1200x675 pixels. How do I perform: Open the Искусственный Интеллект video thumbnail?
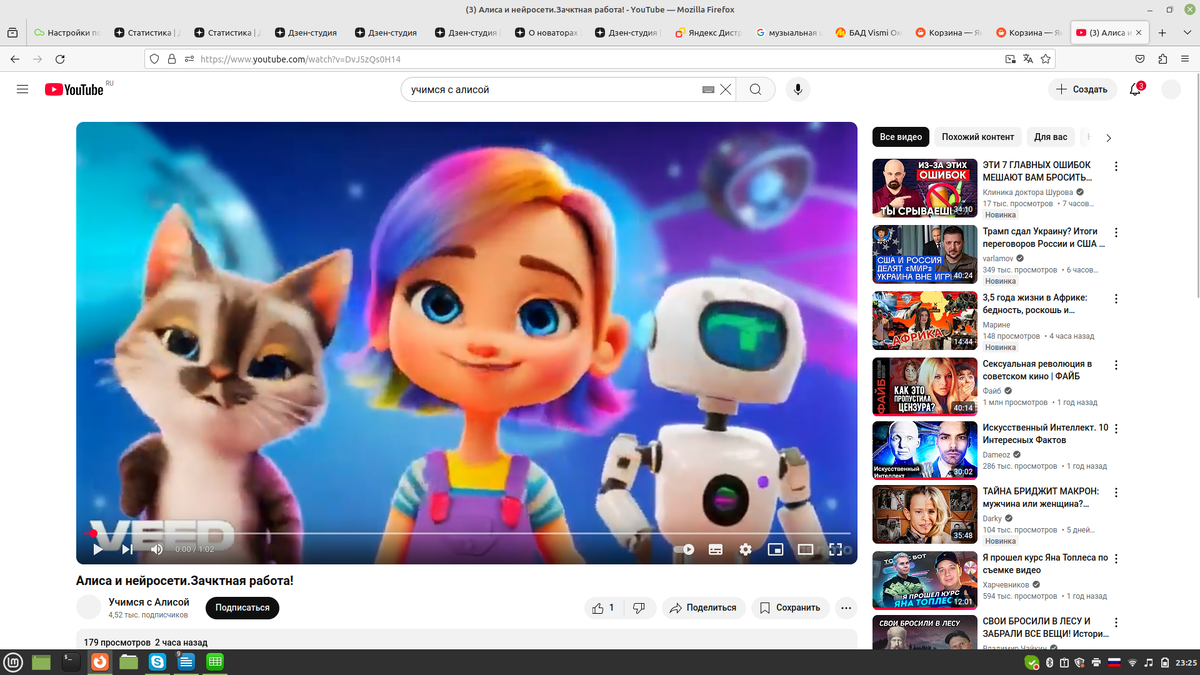pyautogui.click(x=925, y=450)
